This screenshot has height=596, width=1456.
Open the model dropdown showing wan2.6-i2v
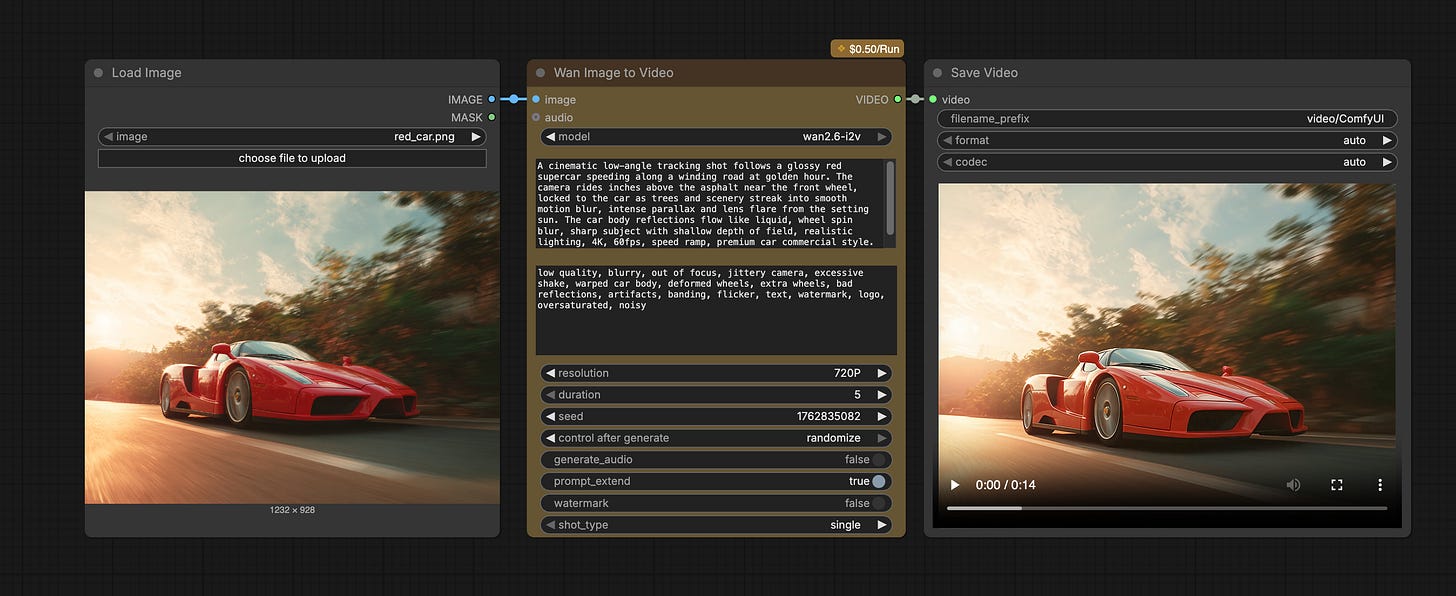pyautogui.click(x=716, y=137)
